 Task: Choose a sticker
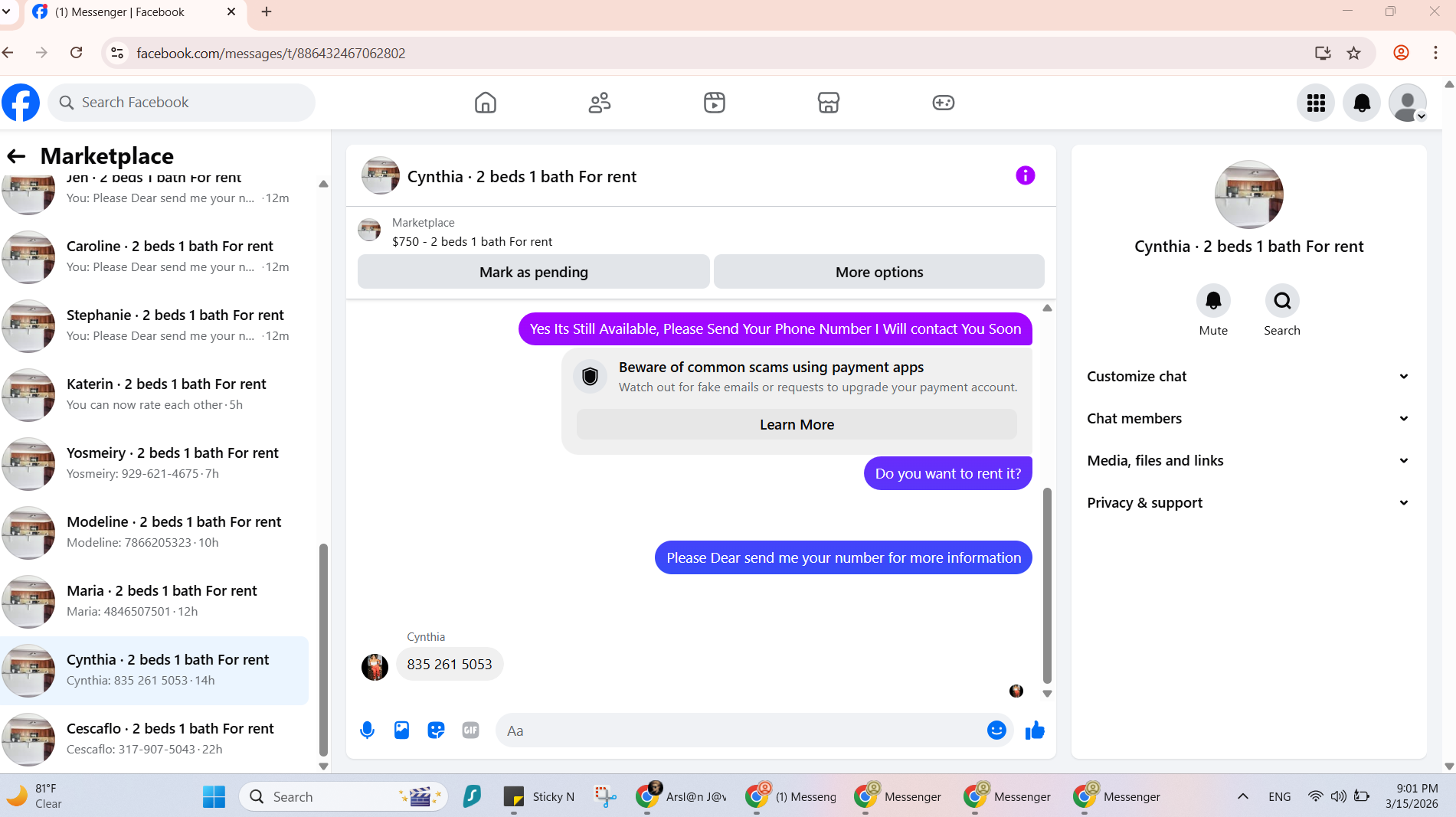point(436,730)
